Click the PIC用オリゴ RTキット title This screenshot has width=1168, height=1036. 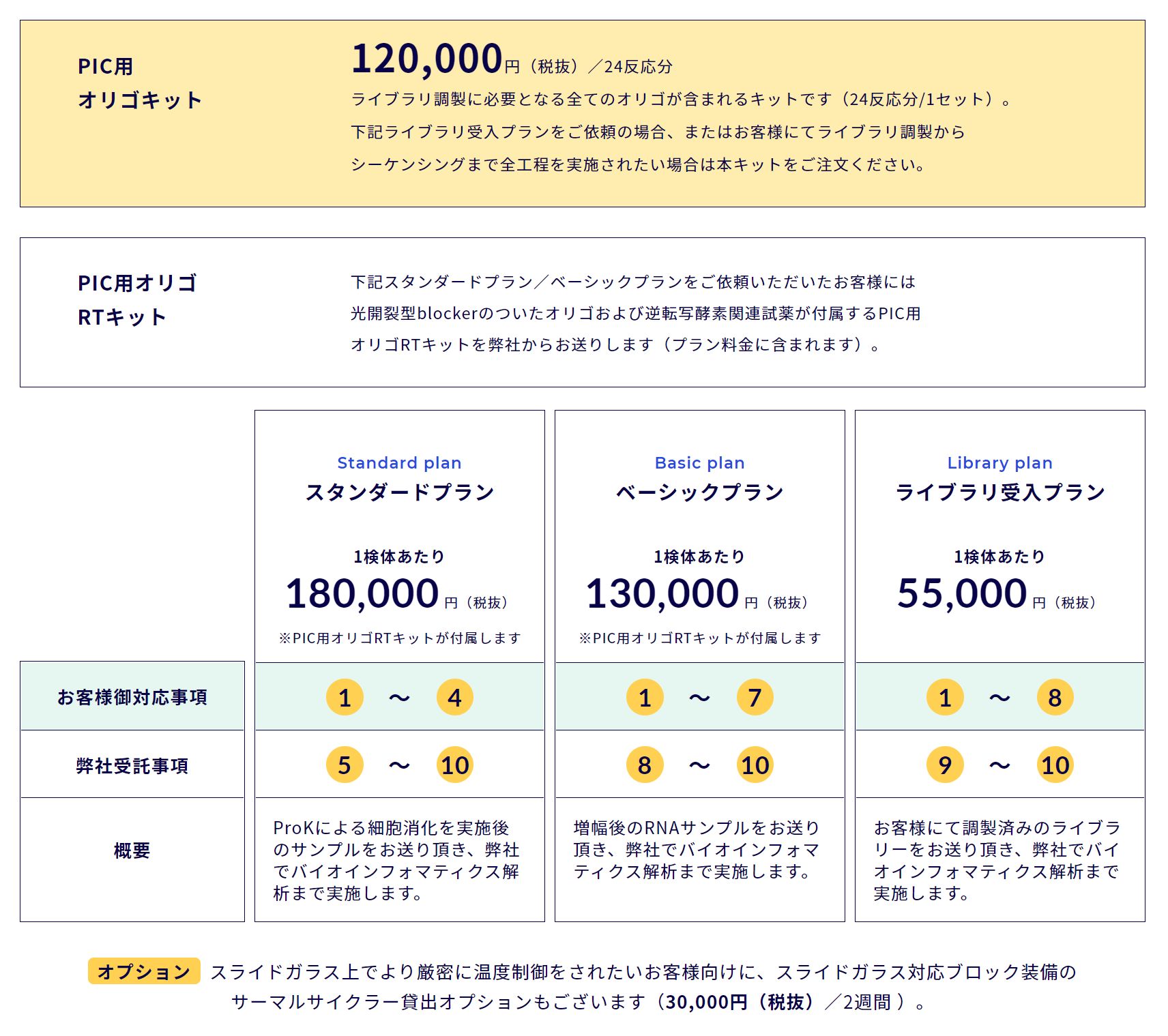point(138,300)
